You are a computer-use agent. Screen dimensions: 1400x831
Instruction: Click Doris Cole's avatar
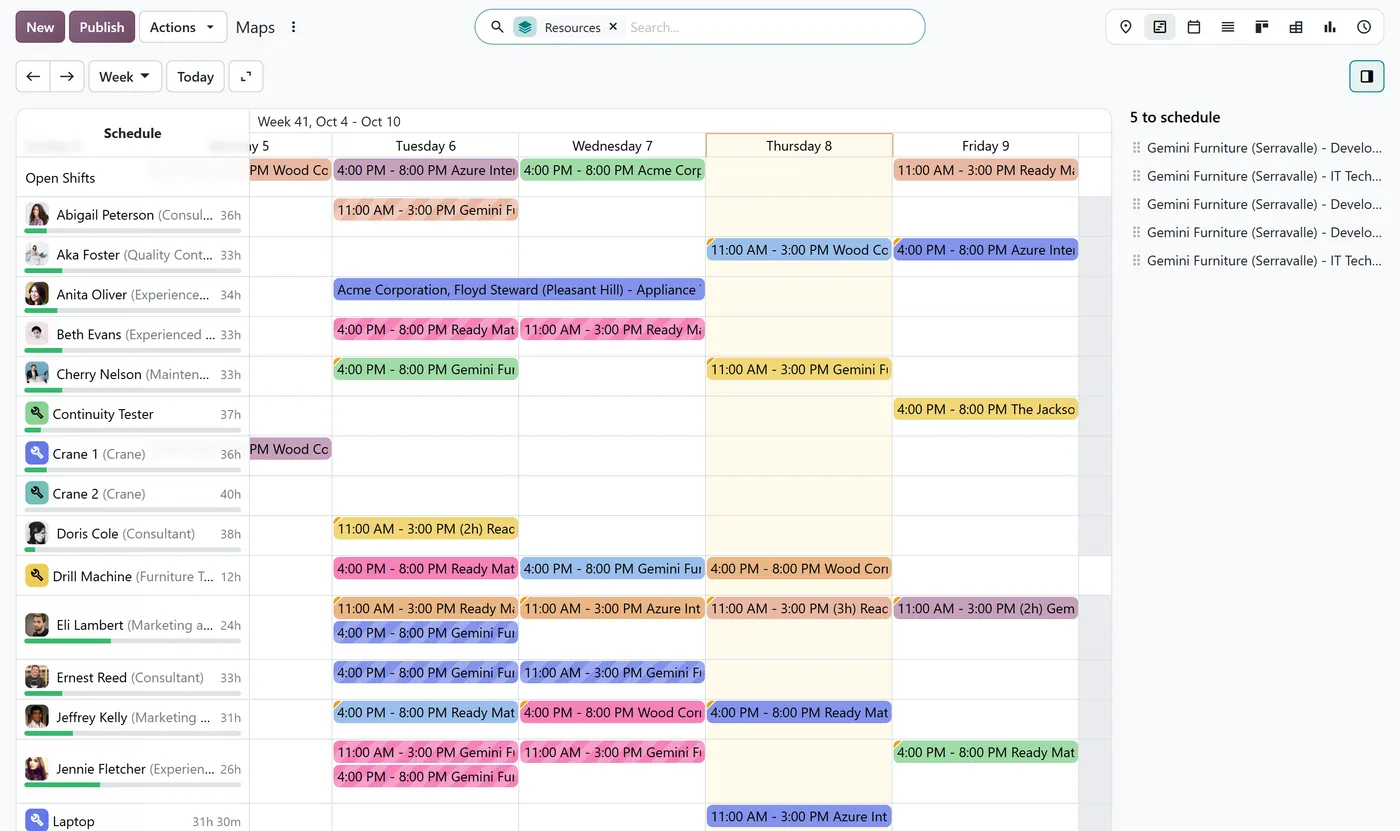(37, 533)
